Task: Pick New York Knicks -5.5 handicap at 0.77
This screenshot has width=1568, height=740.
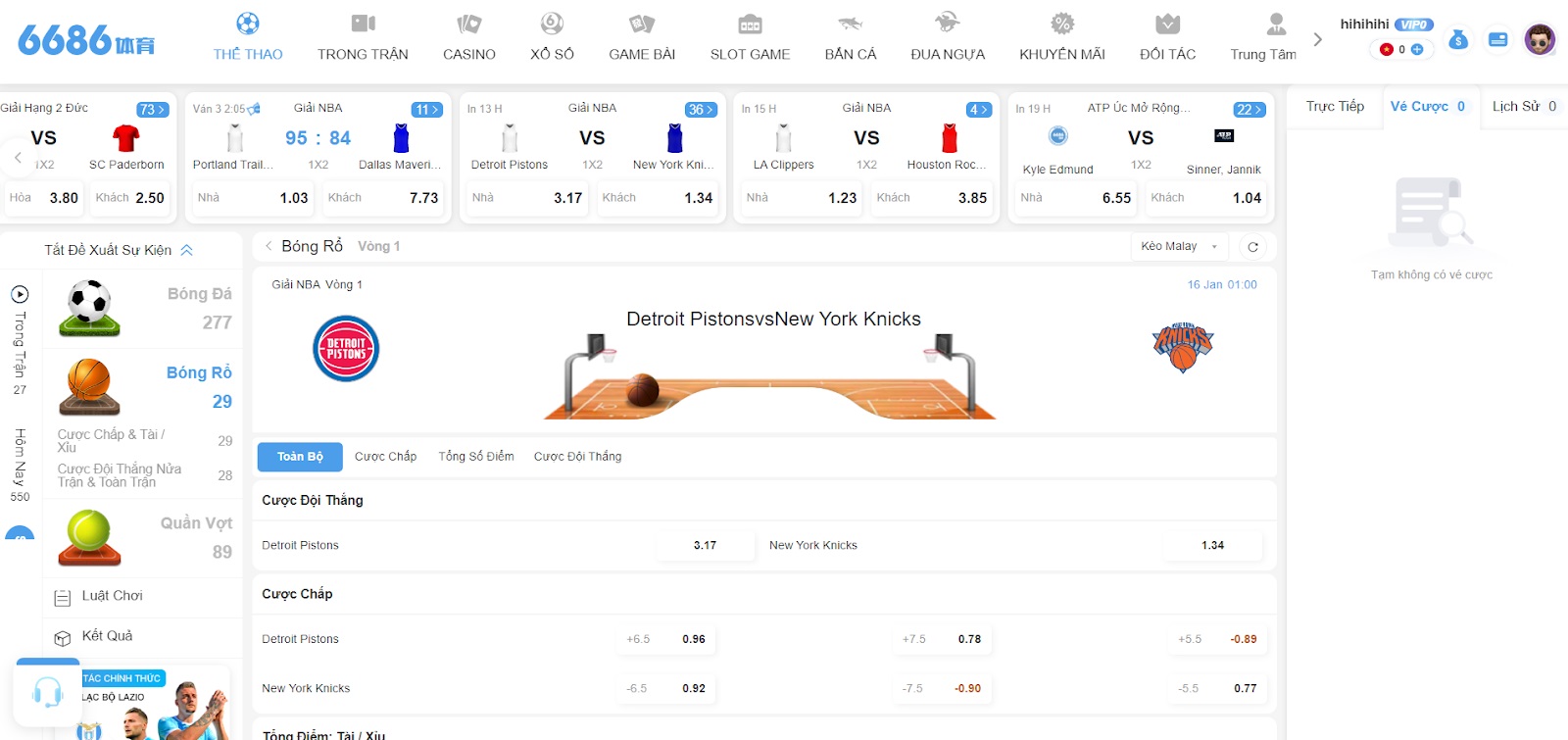Action: point(1219,688)
